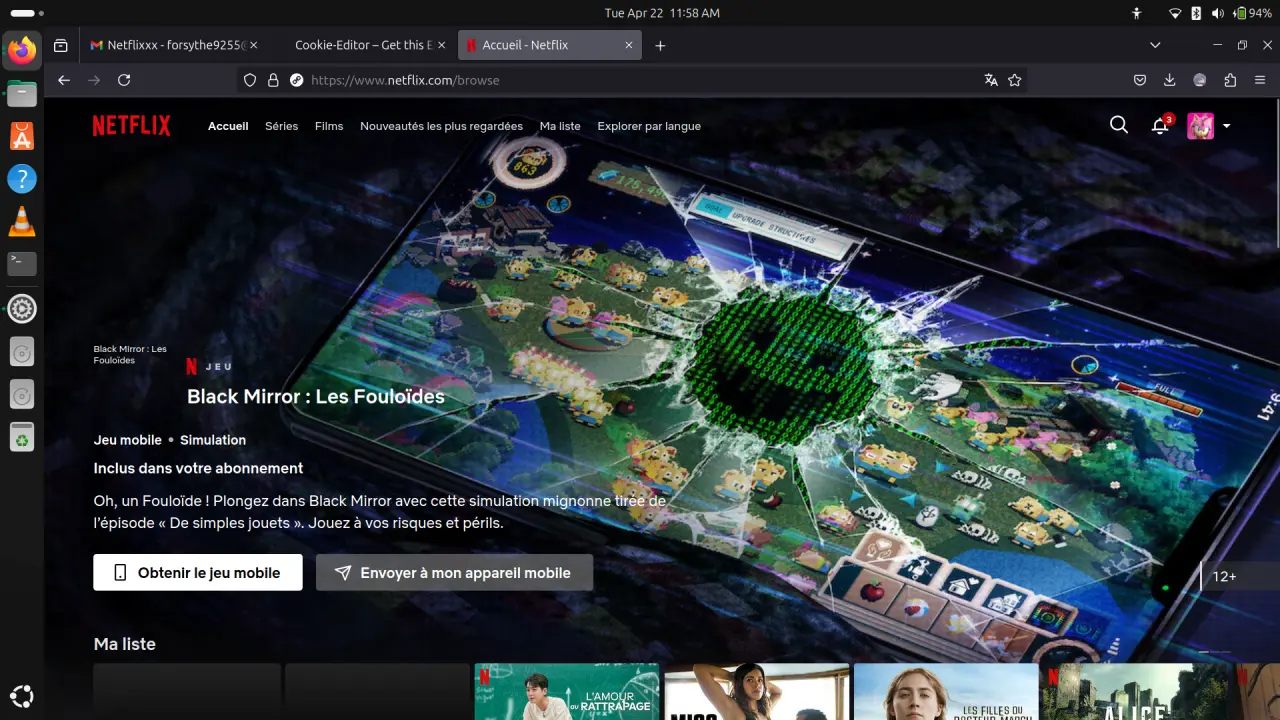The height and width of the screenshot is (720, 1280).
Task: Open Save to Pocket
Action: 1139,80
